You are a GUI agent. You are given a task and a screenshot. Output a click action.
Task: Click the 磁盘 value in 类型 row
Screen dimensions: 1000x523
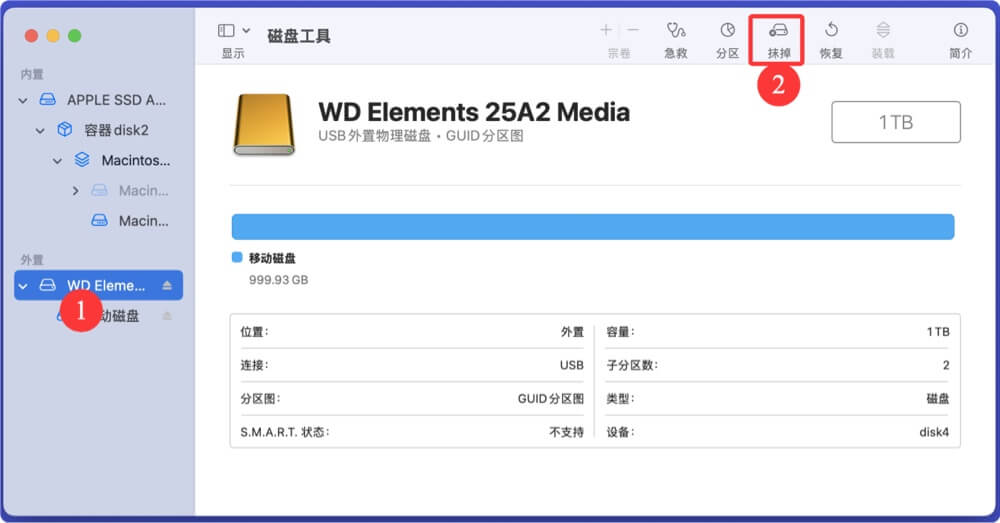click(x=938, y=399)
